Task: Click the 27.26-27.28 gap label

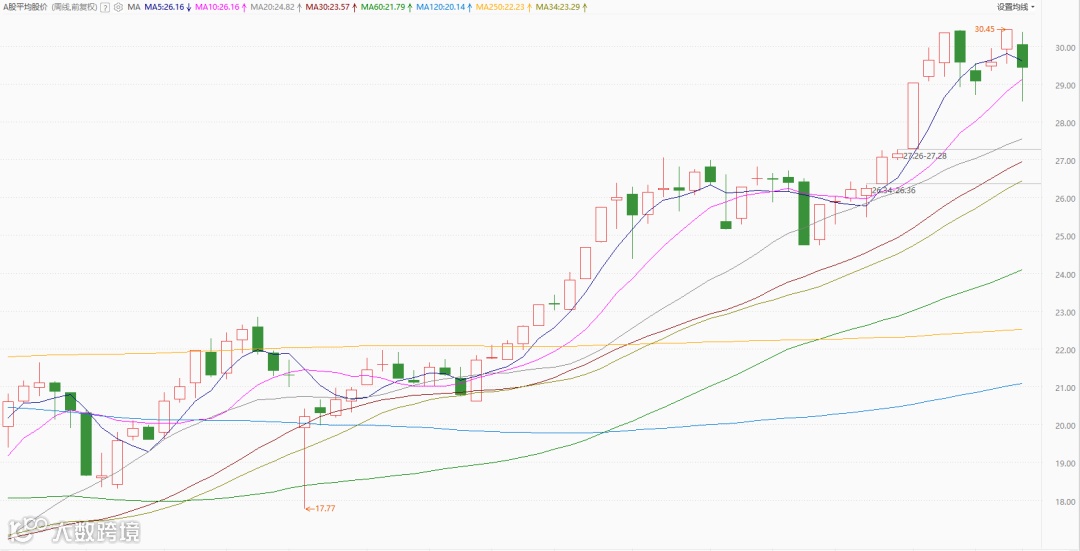Action: [924, 156]
